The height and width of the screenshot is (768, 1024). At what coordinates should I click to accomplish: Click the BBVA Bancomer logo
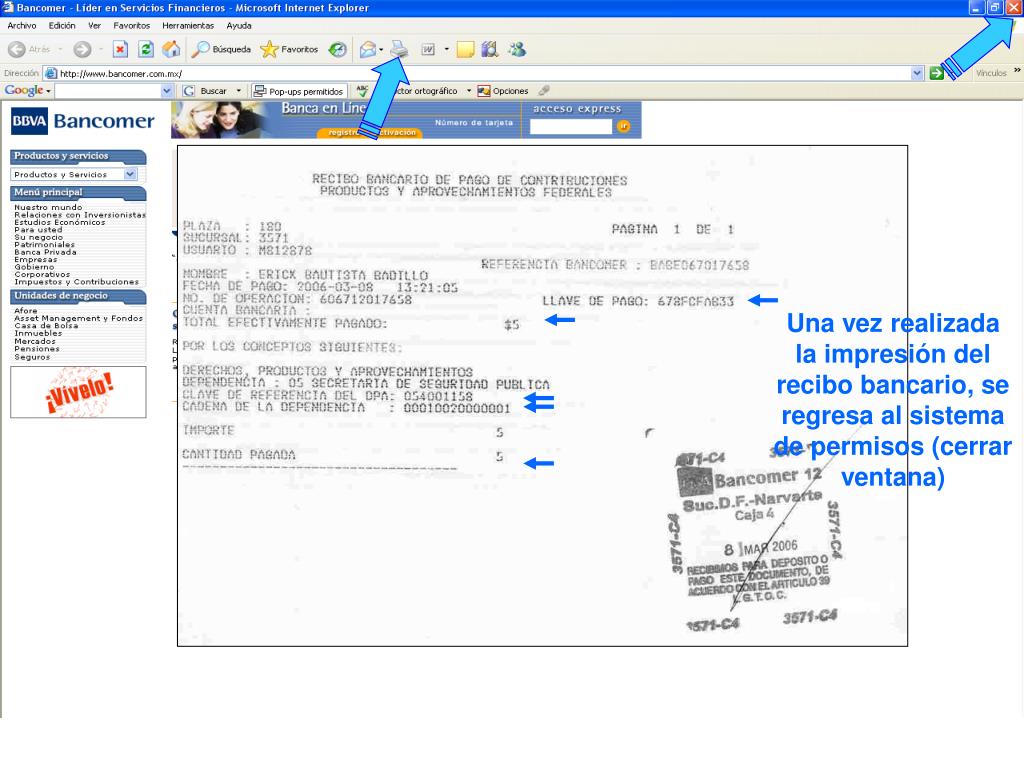[82, 121]
